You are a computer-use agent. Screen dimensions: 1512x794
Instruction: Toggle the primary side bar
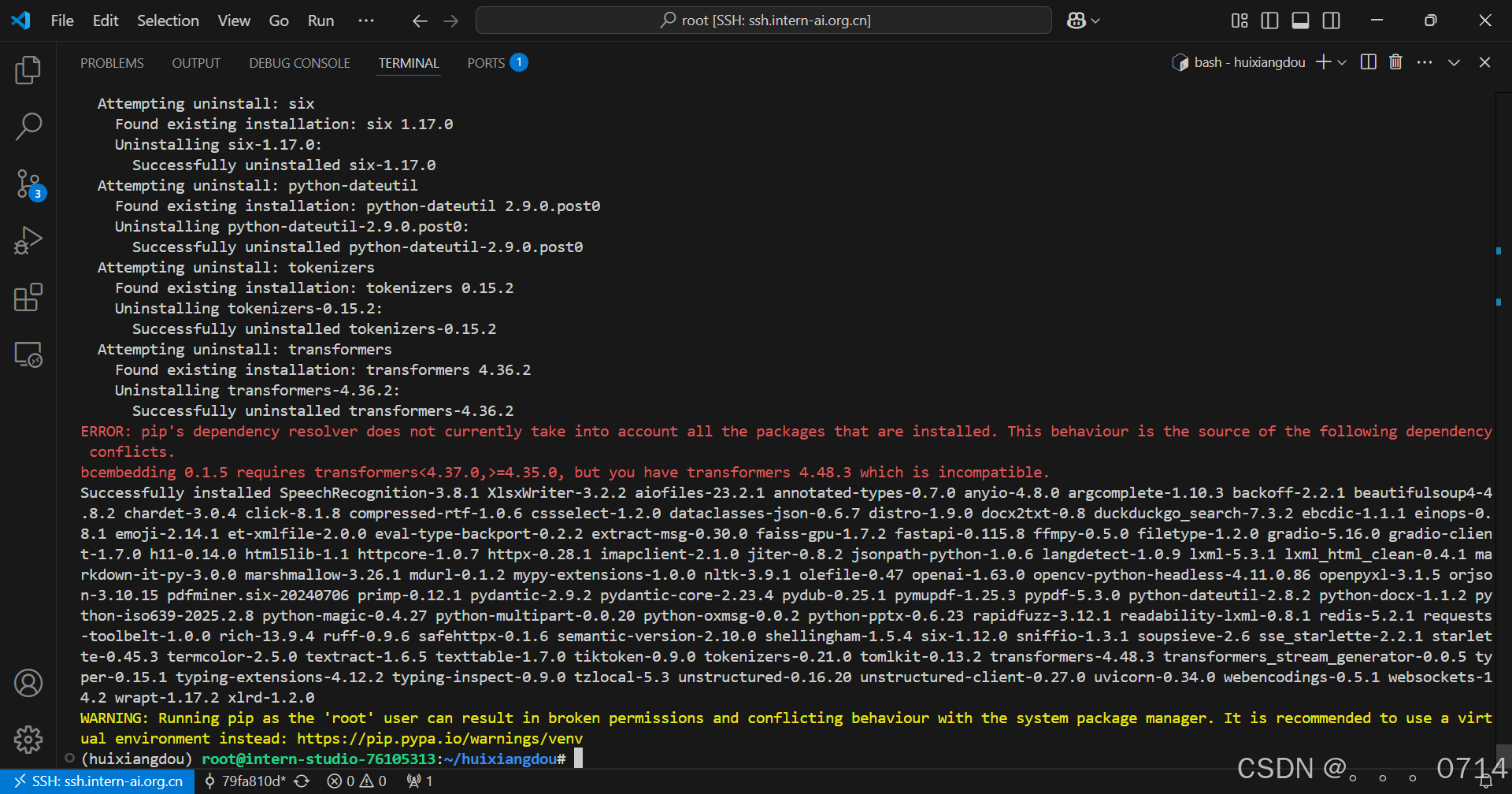tap(1269, 20)
